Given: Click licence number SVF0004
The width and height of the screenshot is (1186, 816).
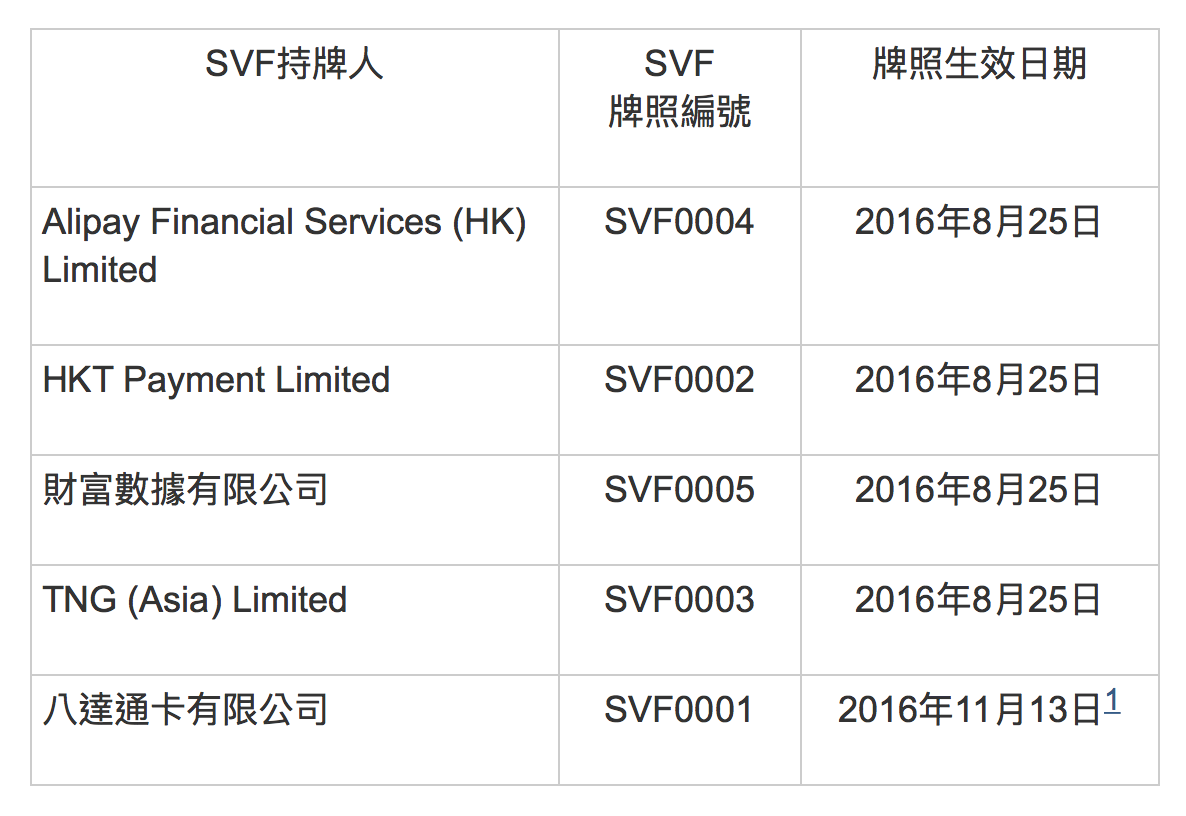Looking at the screenshot, I should pyautogui.click(x=679, y=222).
